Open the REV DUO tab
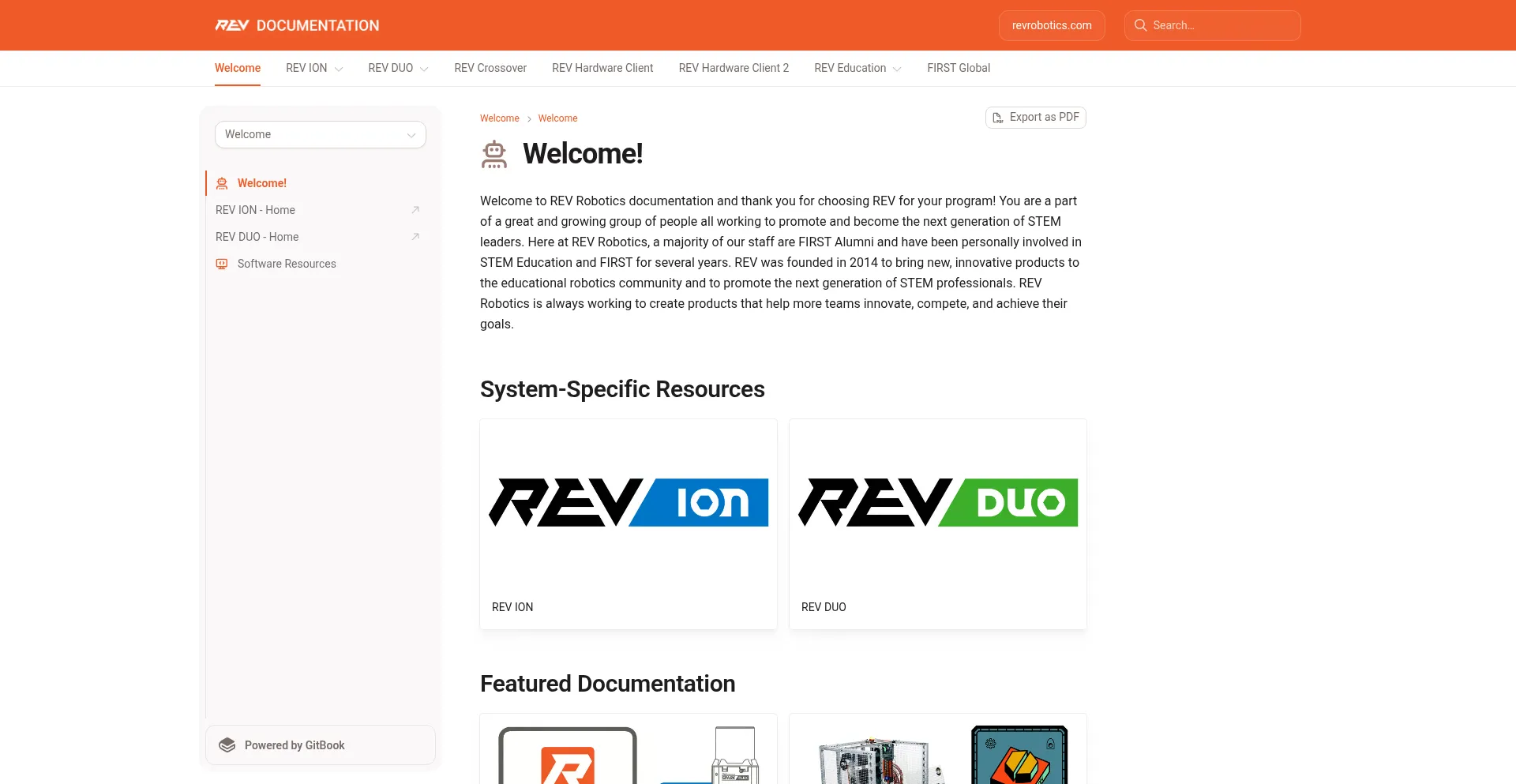This screenshot has width=1516, height=784. (391, 68)
